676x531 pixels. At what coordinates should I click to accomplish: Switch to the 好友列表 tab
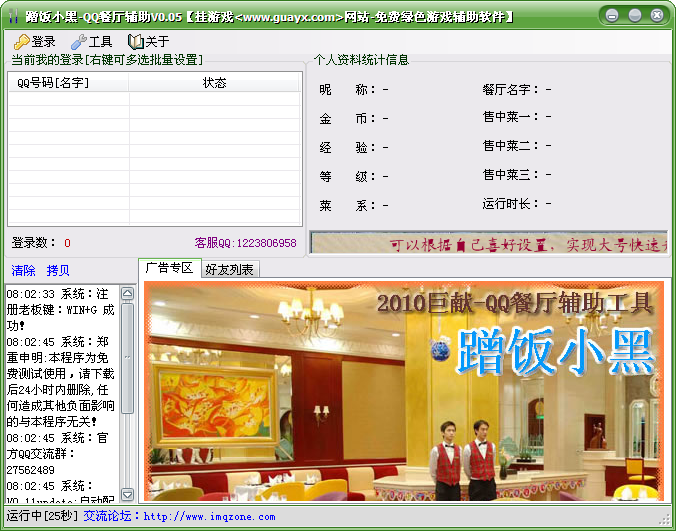coord(229,269)
